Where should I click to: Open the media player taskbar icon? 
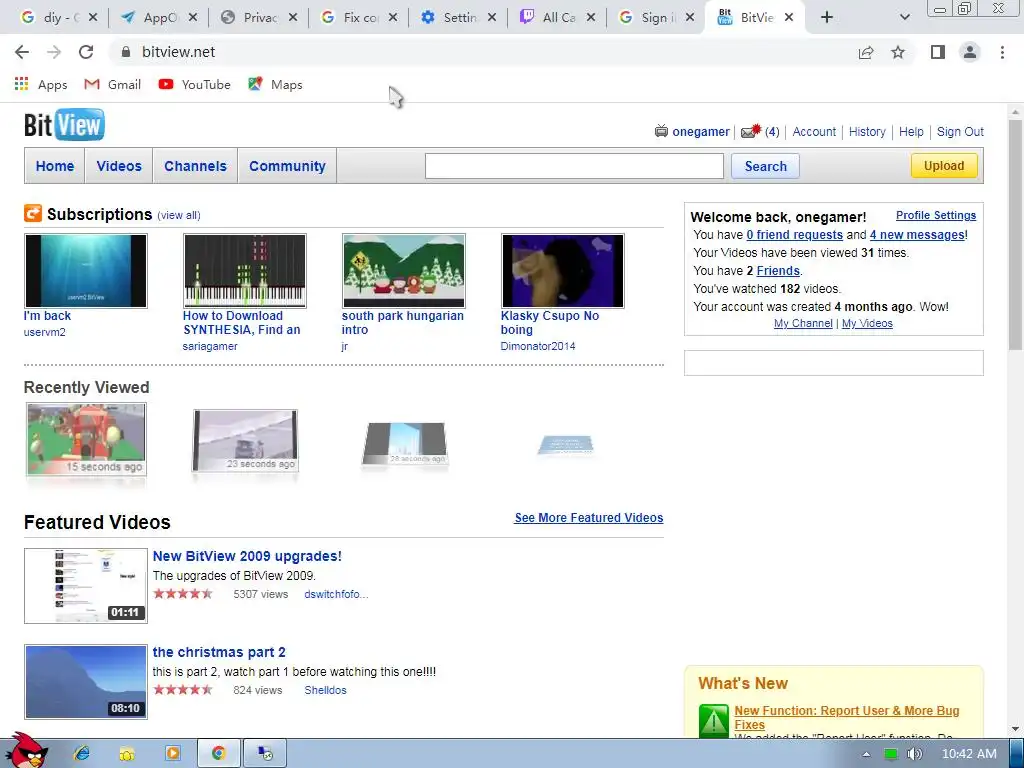pyautogui.click(x=173, y=754)
